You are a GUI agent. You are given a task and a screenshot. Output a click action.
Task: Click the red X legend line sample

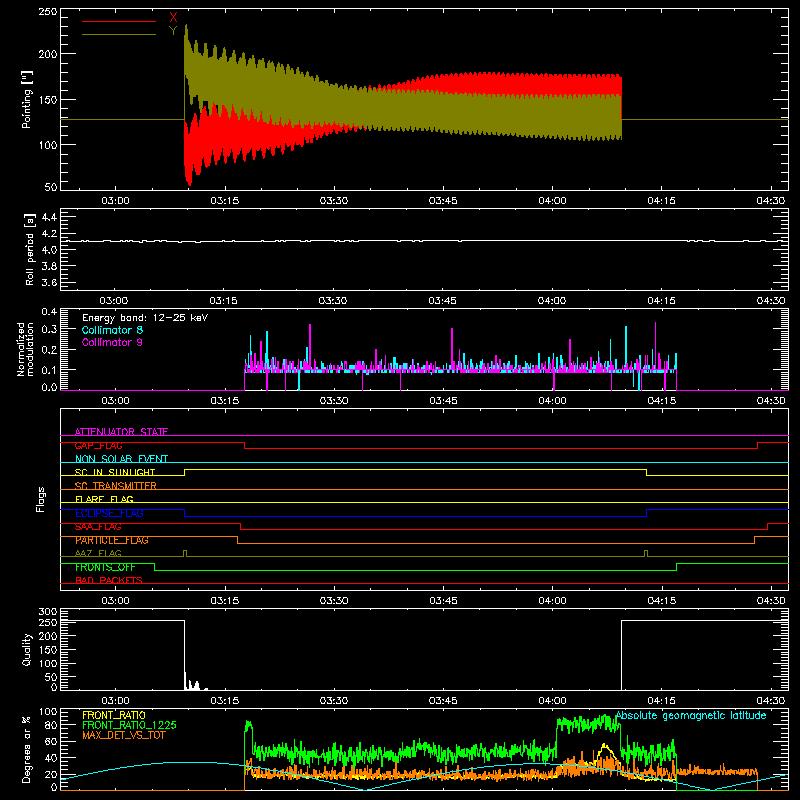[119, 21]
